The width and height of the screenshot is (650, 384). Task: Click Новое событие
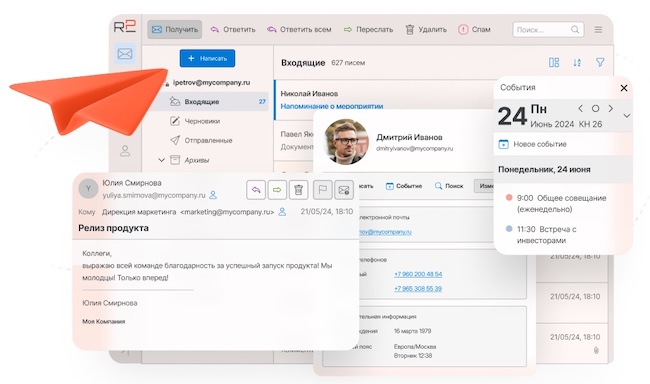[x=533, y=144]
